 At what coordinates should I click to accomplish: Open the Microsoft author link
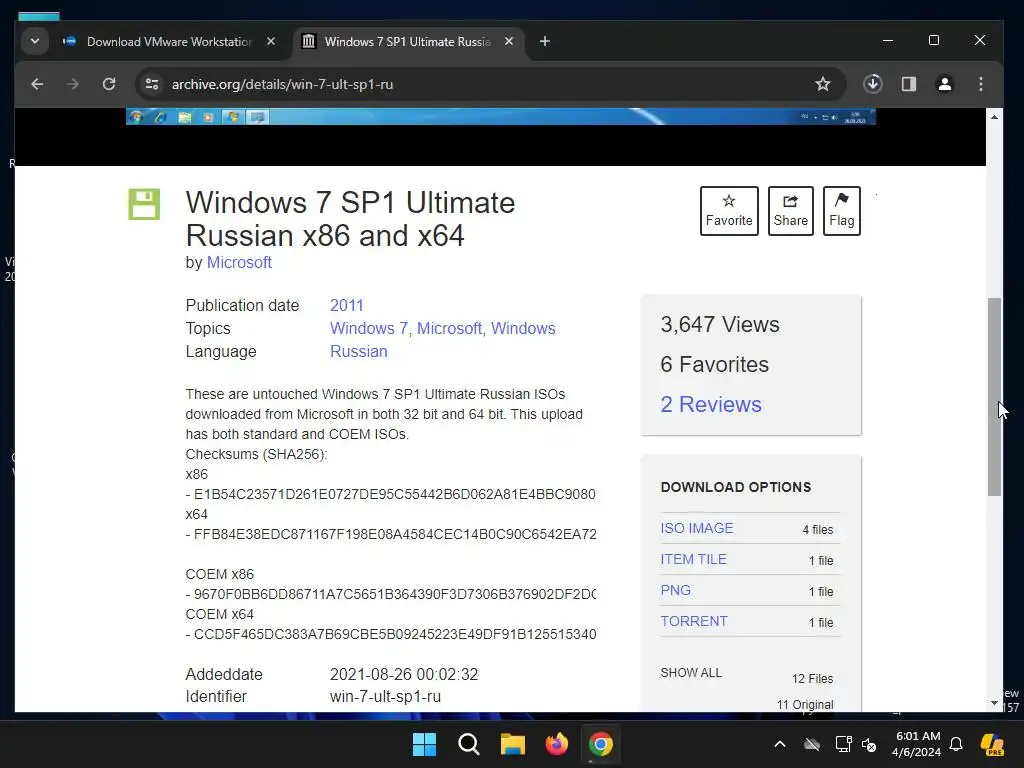pyautogui.click(x=239, y=263)
